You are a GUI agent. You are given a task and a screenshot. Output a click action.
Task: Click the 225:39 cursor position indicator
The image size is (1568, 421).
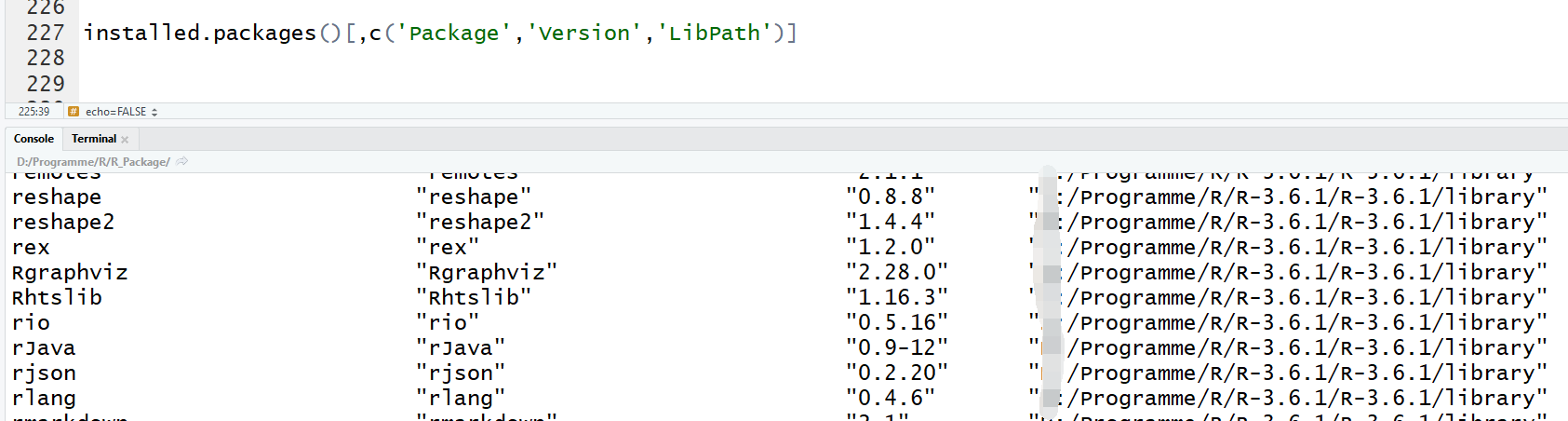tap(34, 112)
